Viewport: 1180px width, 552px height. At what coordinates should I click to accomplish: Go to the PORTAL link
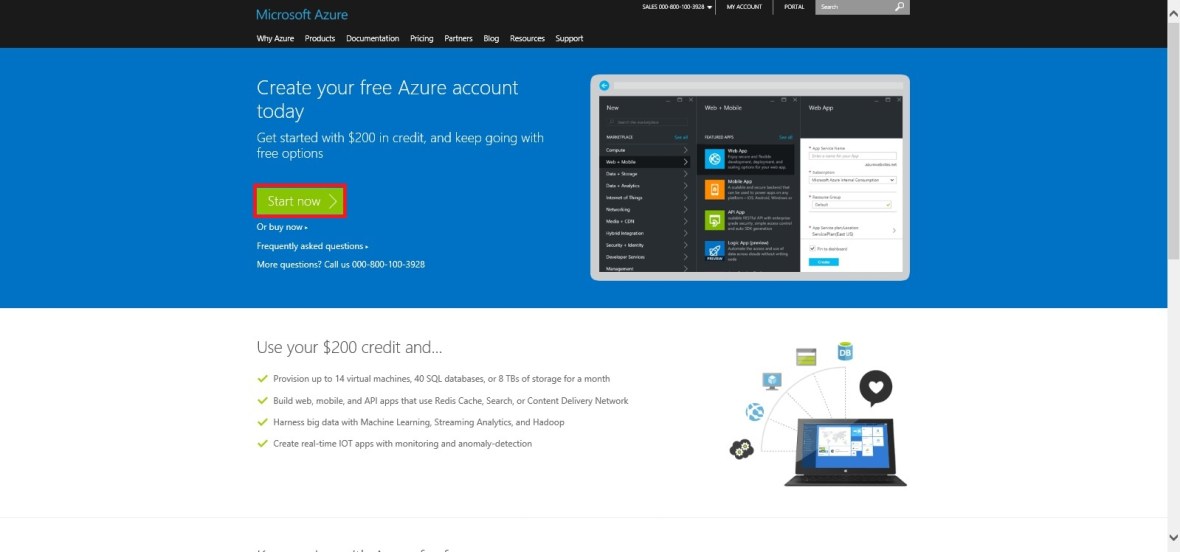click(x=794, y=7)
